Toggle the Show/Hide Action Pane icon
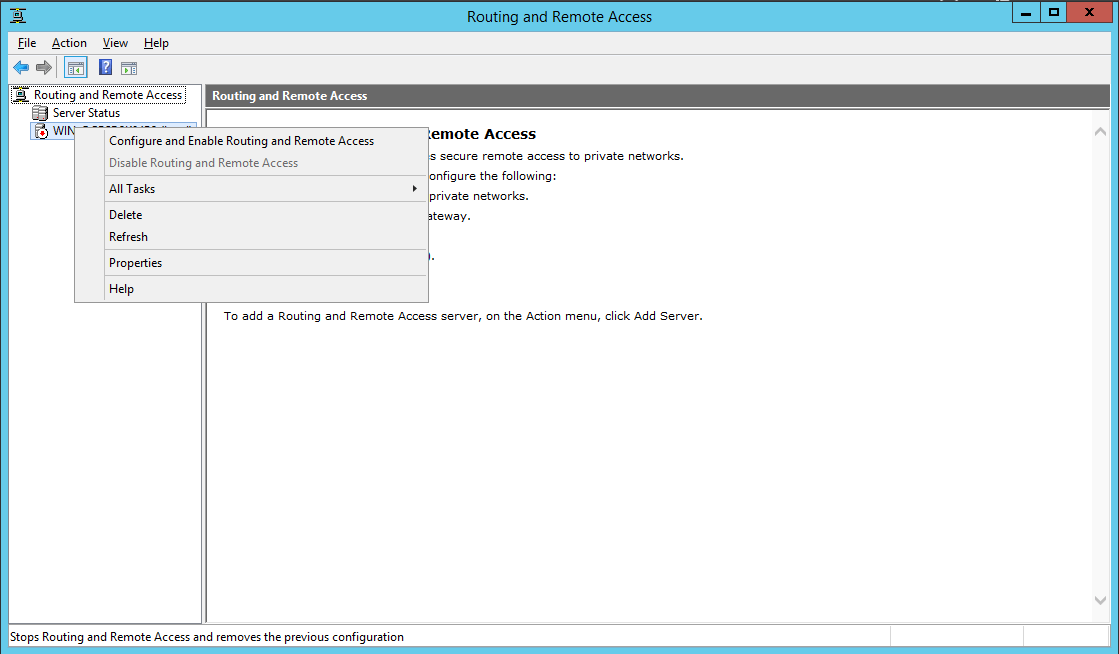Screen dimensions: 1119x654 click(128, 69)
